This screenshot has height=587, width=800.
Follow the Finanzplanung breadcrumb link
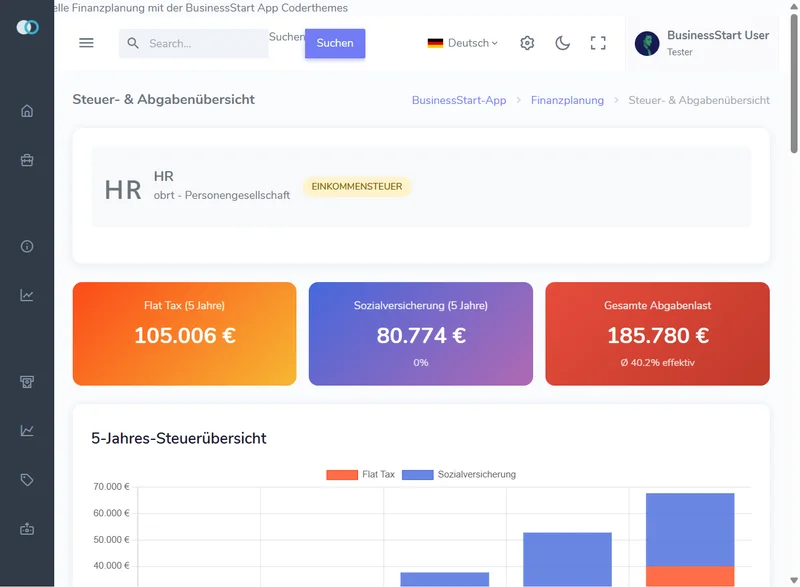567,100
